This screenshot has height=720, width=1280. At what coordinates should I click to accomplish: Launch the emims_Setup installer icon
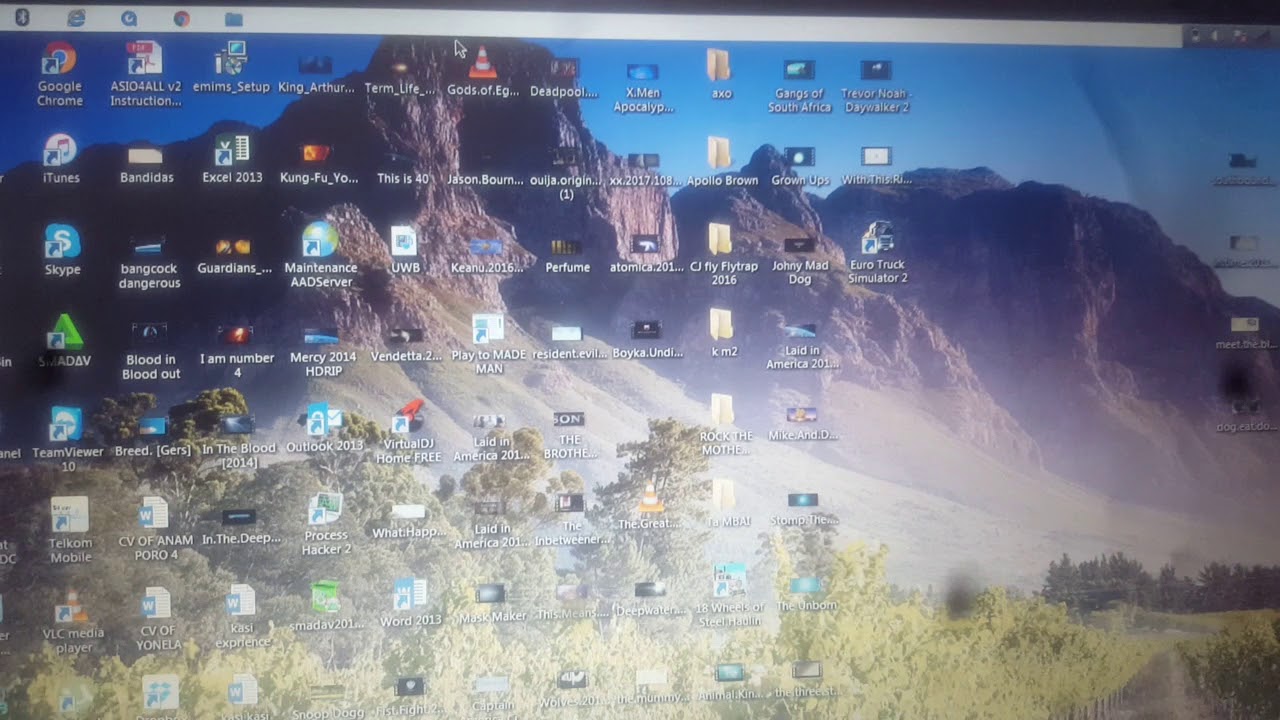tap(231, 68)
